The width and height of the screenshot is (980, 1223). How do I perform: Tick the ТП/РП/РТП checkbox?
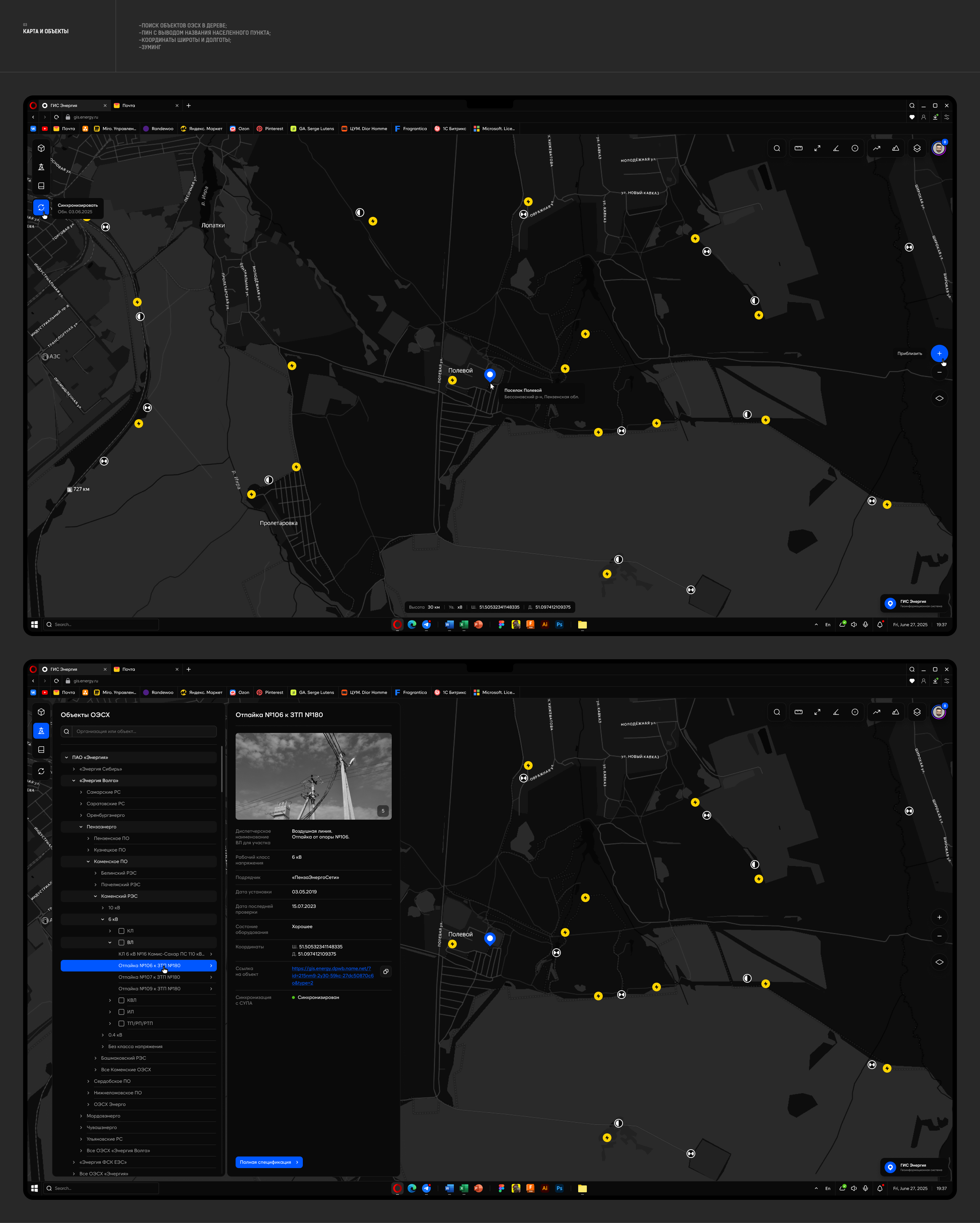click(121, 1024)
